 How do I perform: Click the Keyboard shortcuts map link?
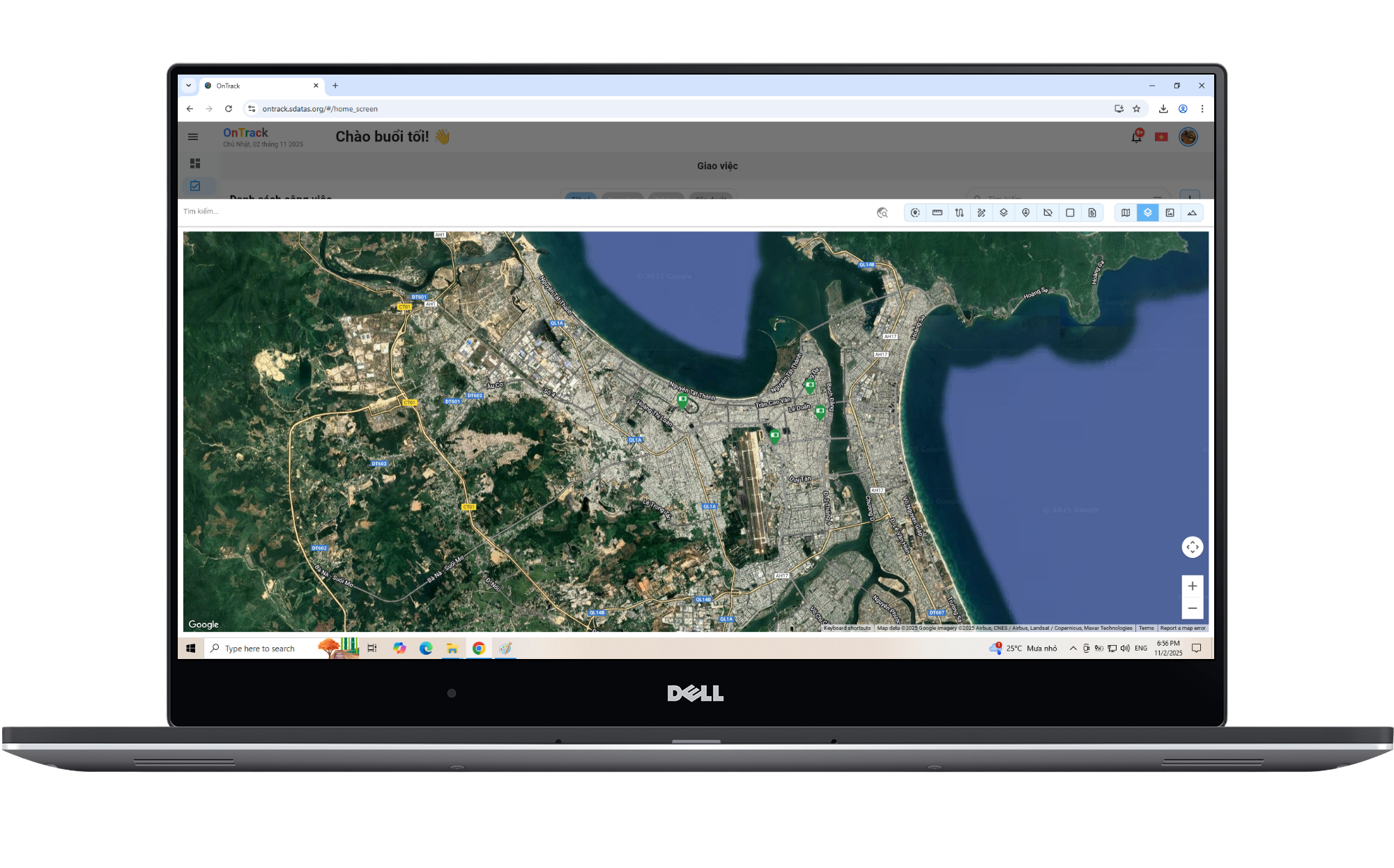click(847, 628)
